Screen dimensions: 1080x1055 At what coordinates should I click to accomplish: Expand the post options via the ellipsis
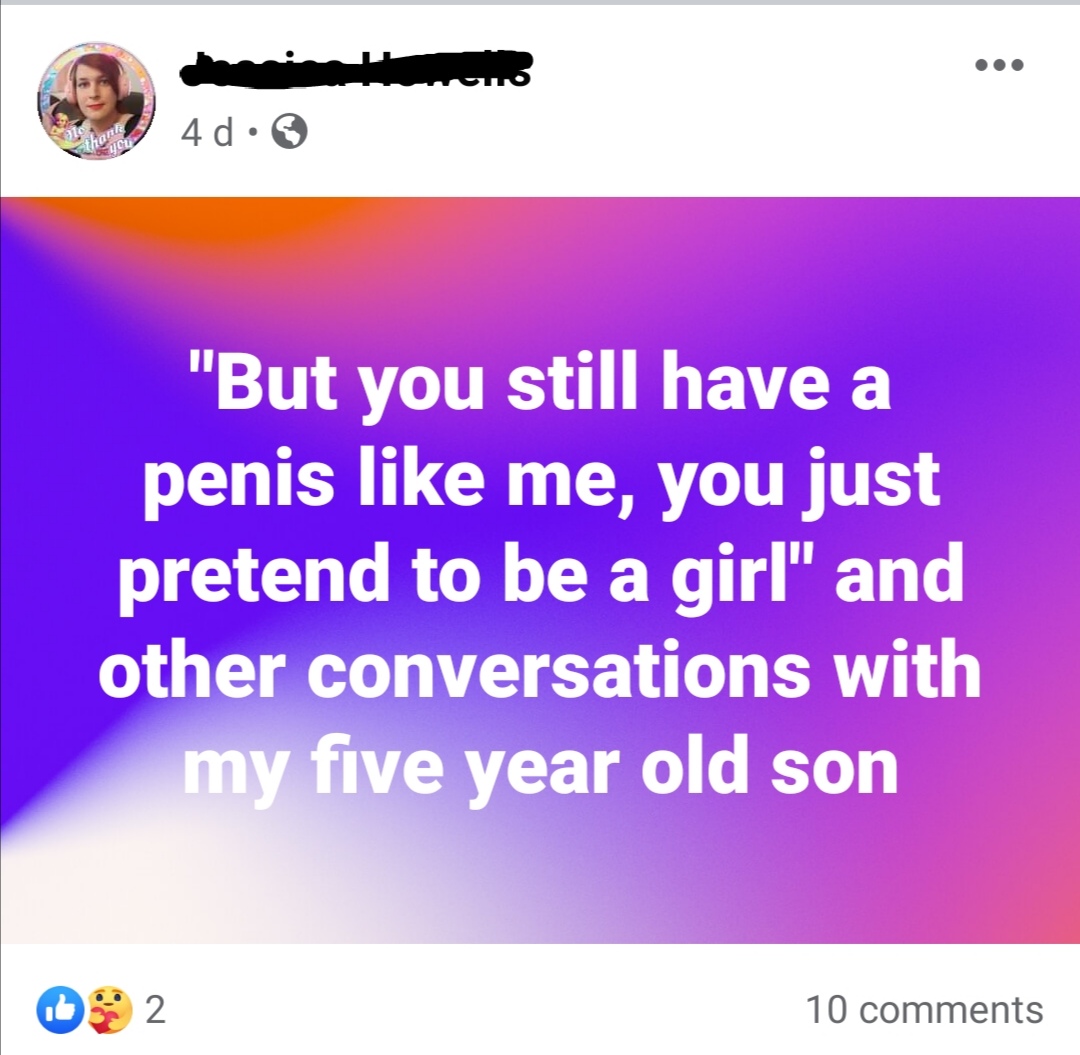[x=1000, y=66]
